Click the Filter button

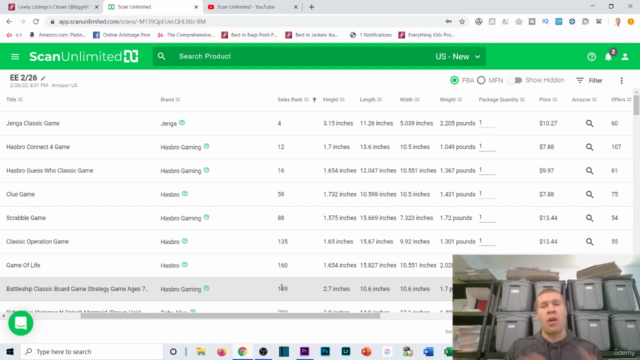coord(589,80)
